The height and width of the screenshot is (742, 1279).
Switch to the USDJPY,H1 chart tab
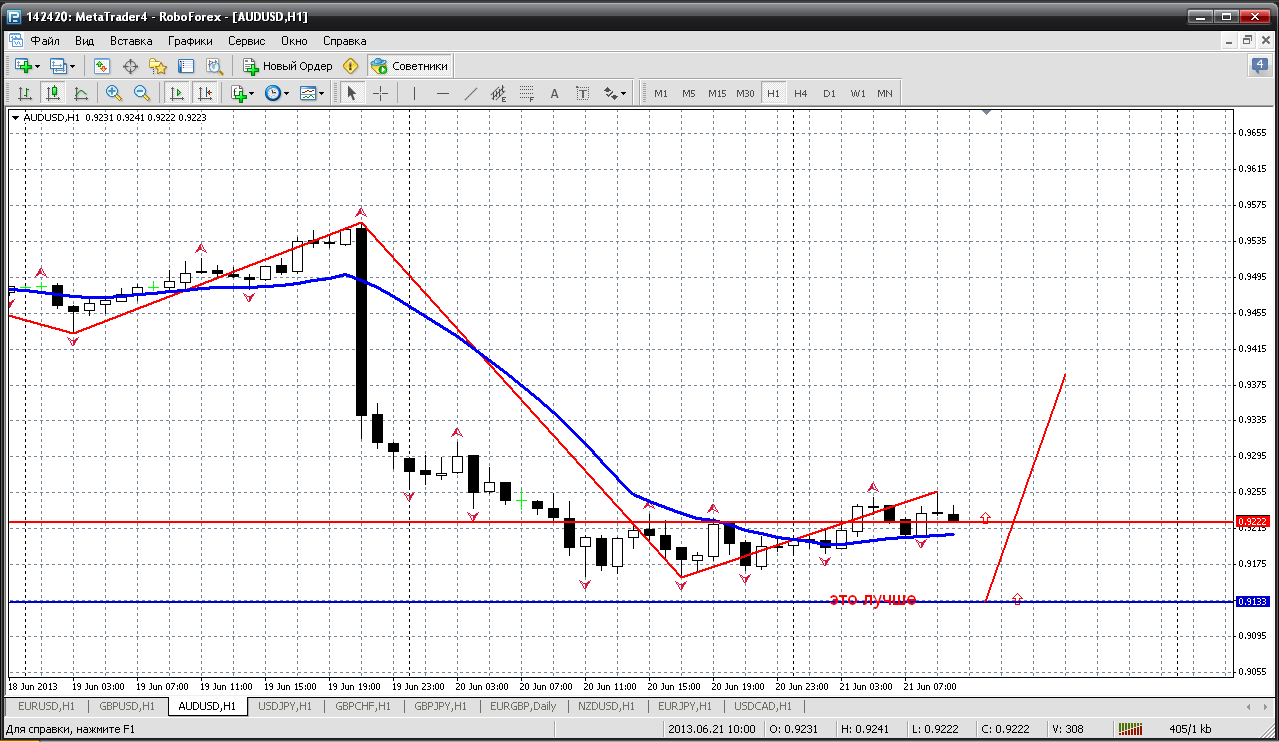pyautogui.click(x=285, y=706)
